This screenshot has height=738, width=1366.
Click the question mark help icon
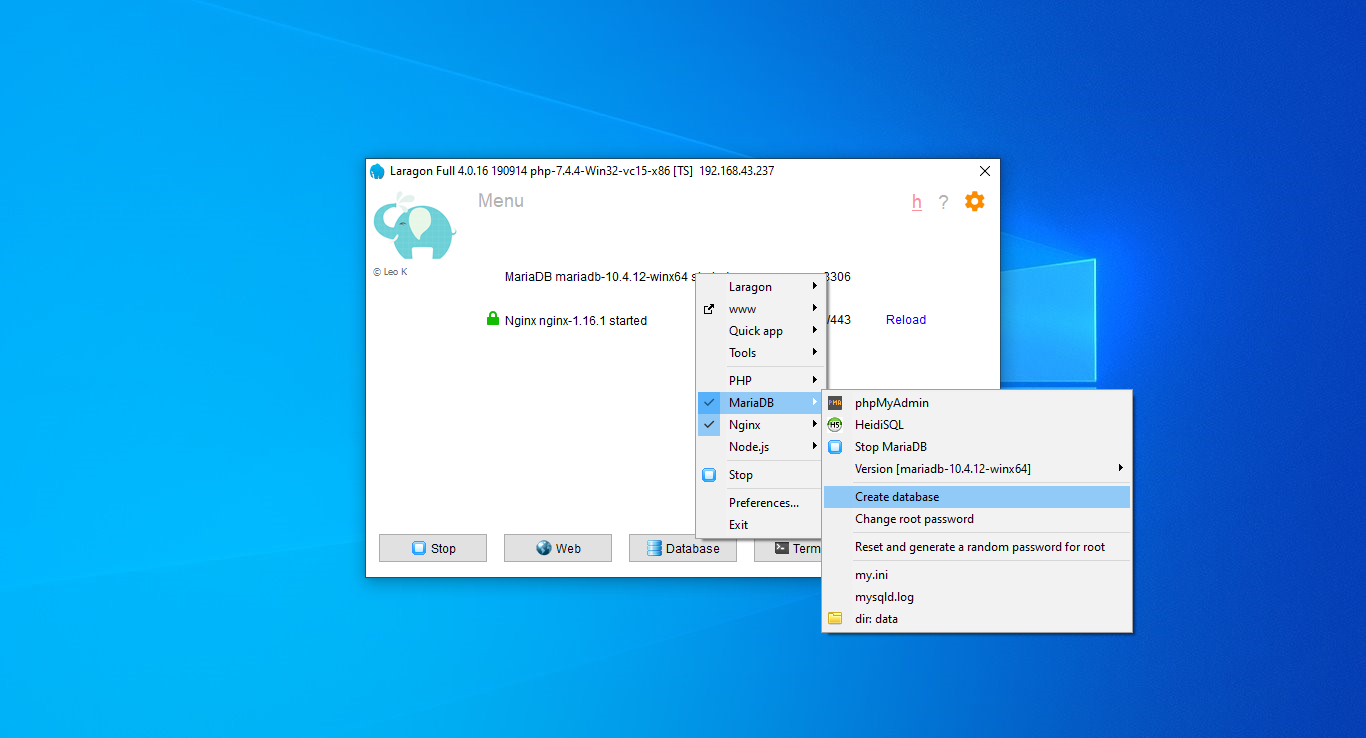(x=943, y=202)
